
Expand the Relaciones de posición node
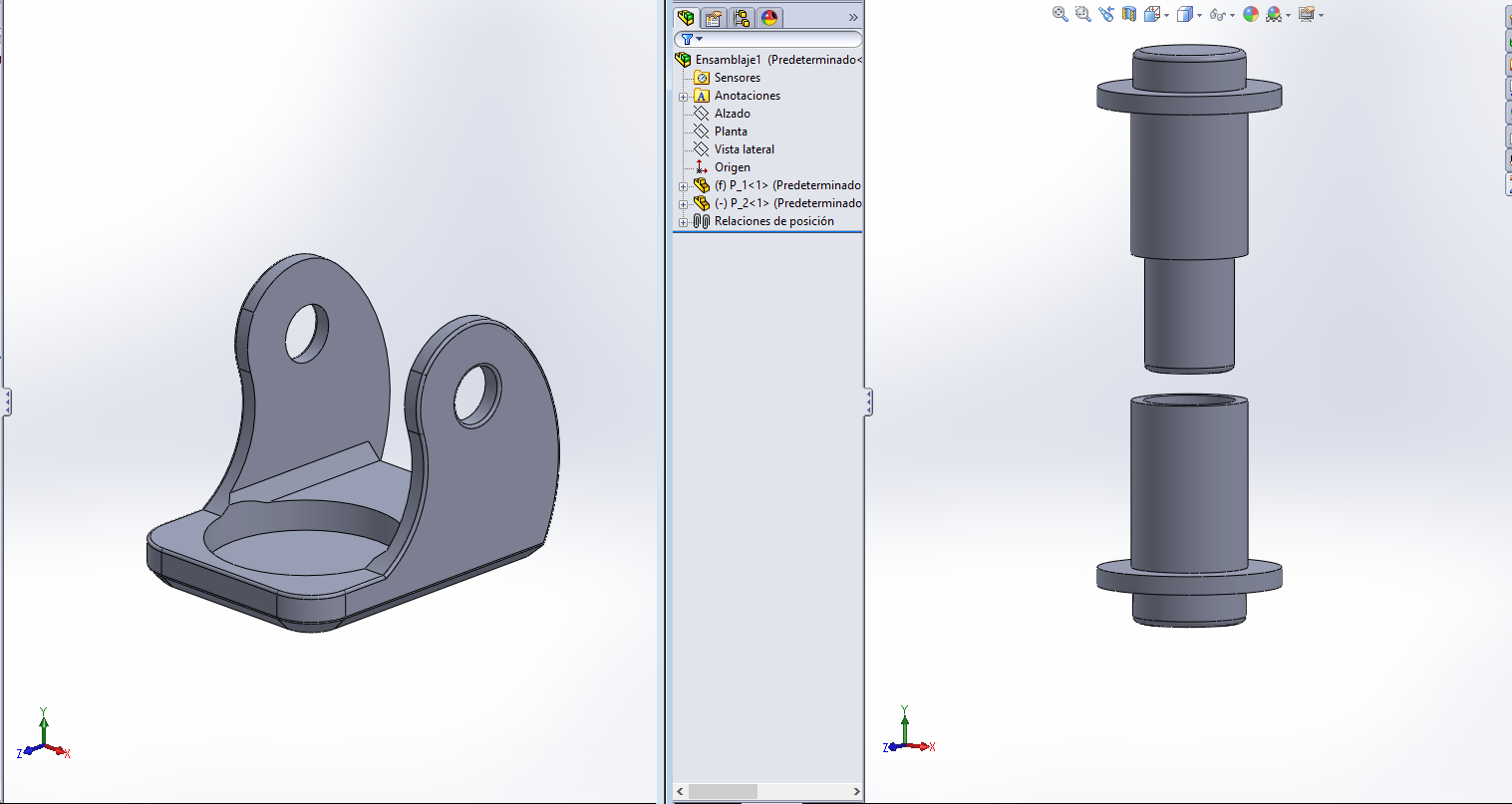[x=684, y=222]
